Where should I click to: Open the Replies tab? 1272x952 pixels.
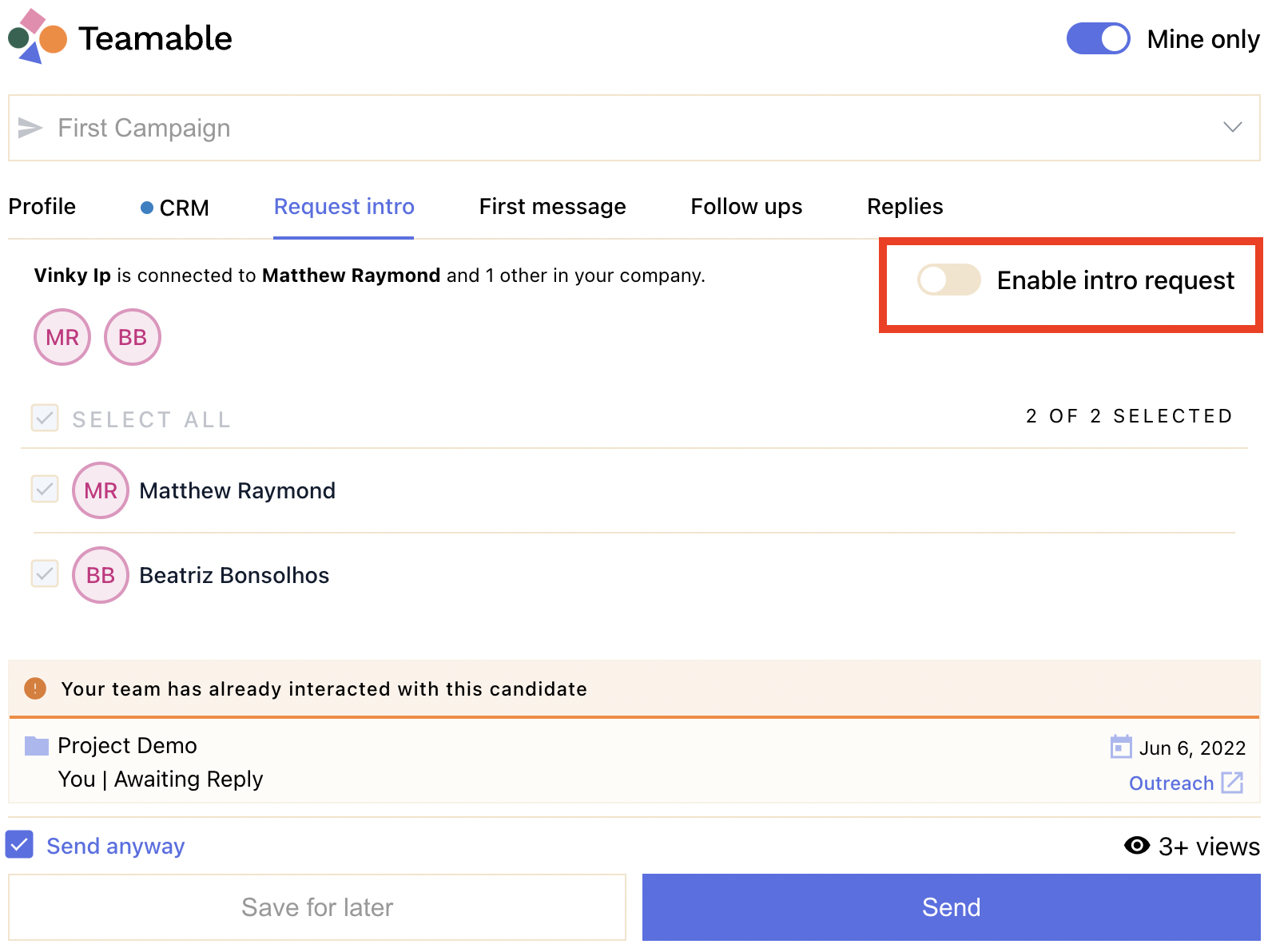click(904, 207)
